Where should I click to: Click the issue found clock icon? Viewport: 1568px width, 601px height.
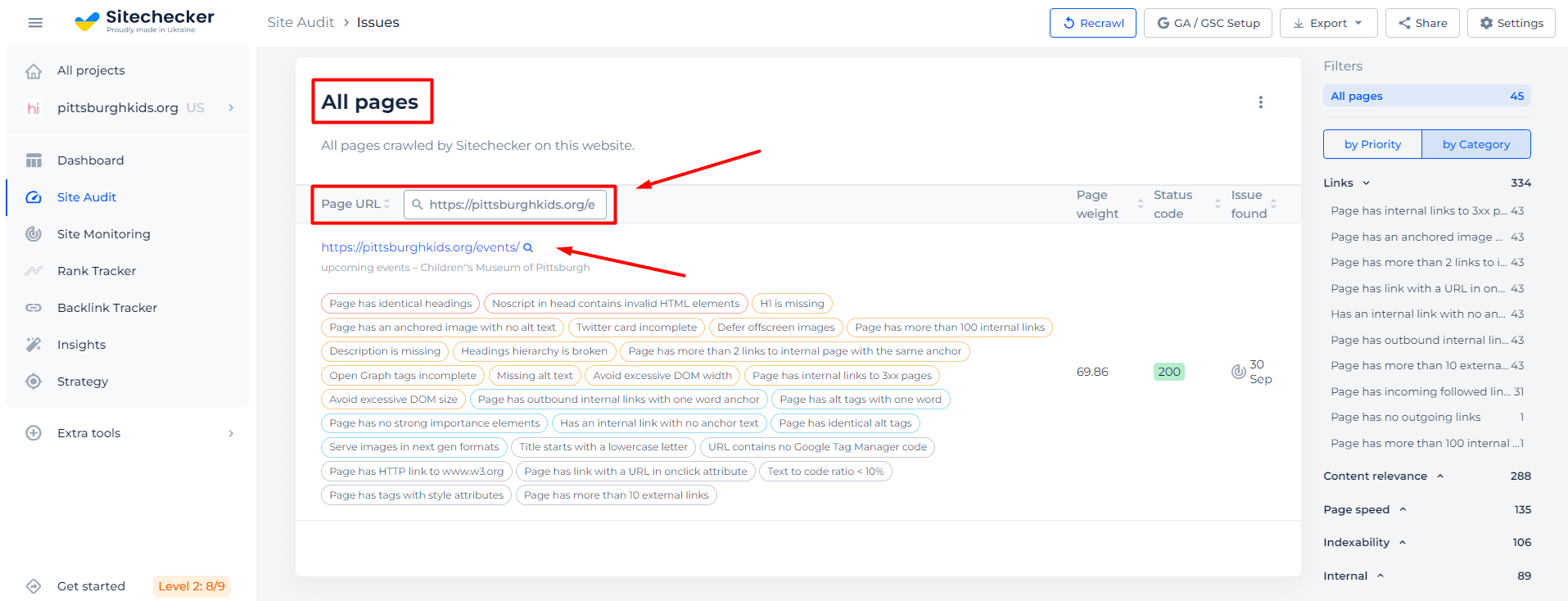click(x=1239, y=372)
